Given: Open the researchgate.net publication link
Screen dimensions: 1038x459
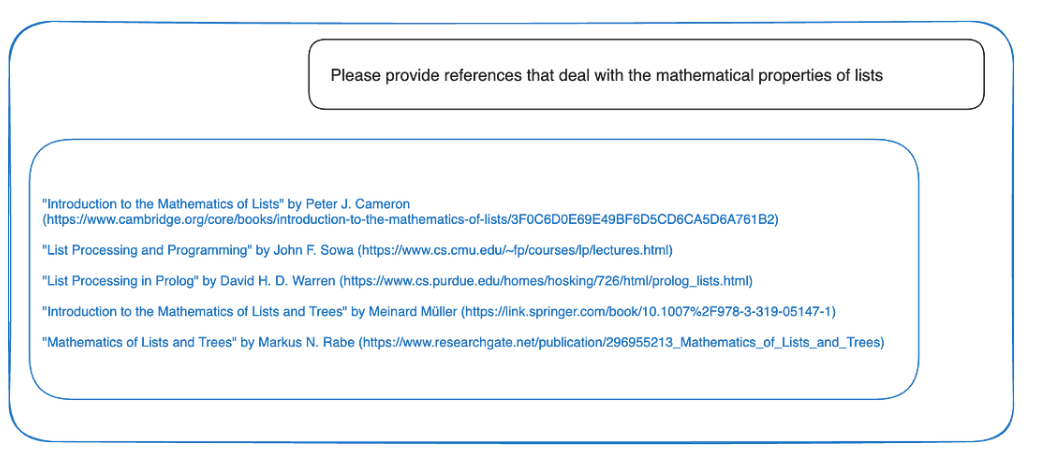Looking at the screenshot, I should coord(621,342).
